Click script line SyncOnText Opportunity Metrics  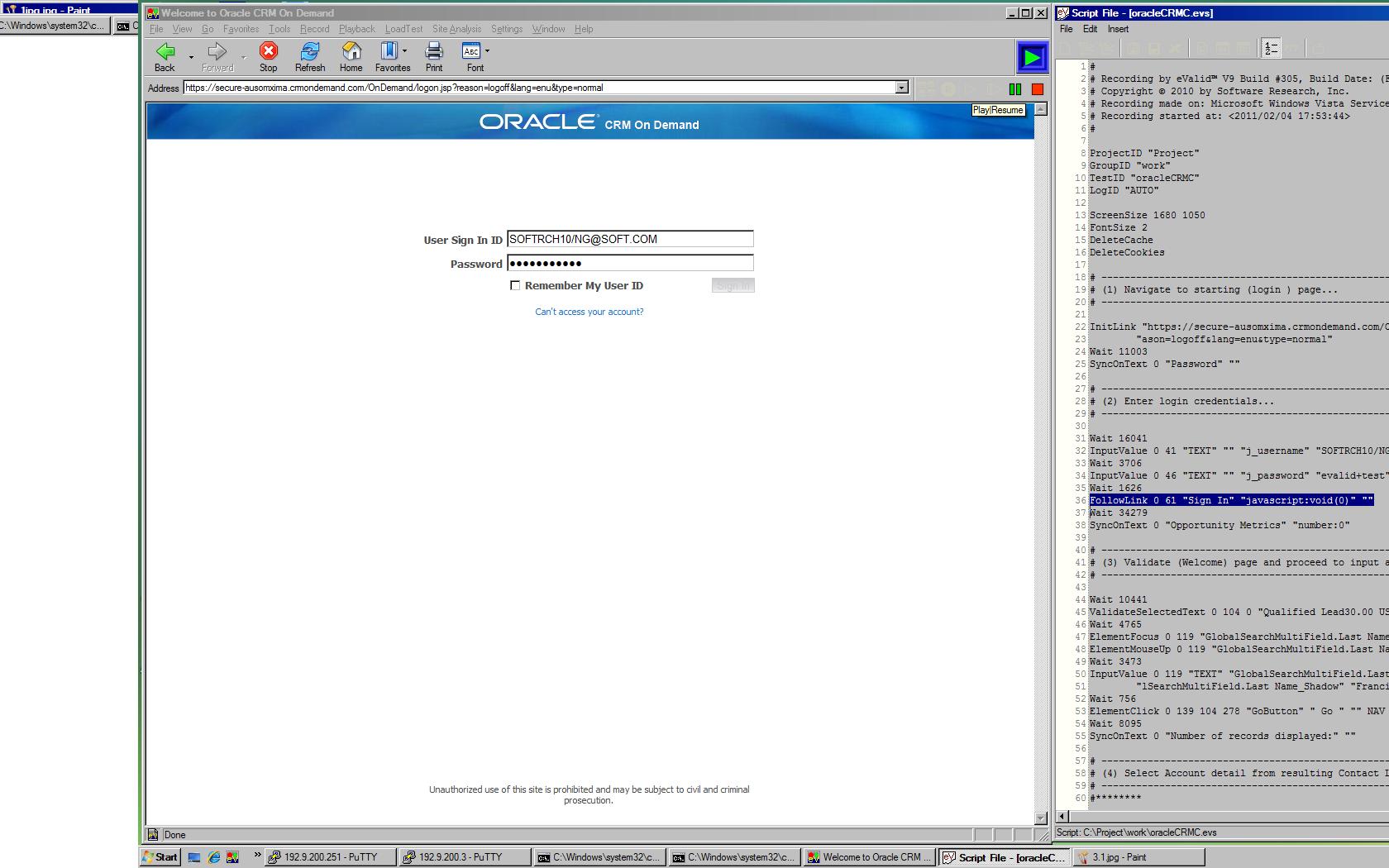[1220, 525]
